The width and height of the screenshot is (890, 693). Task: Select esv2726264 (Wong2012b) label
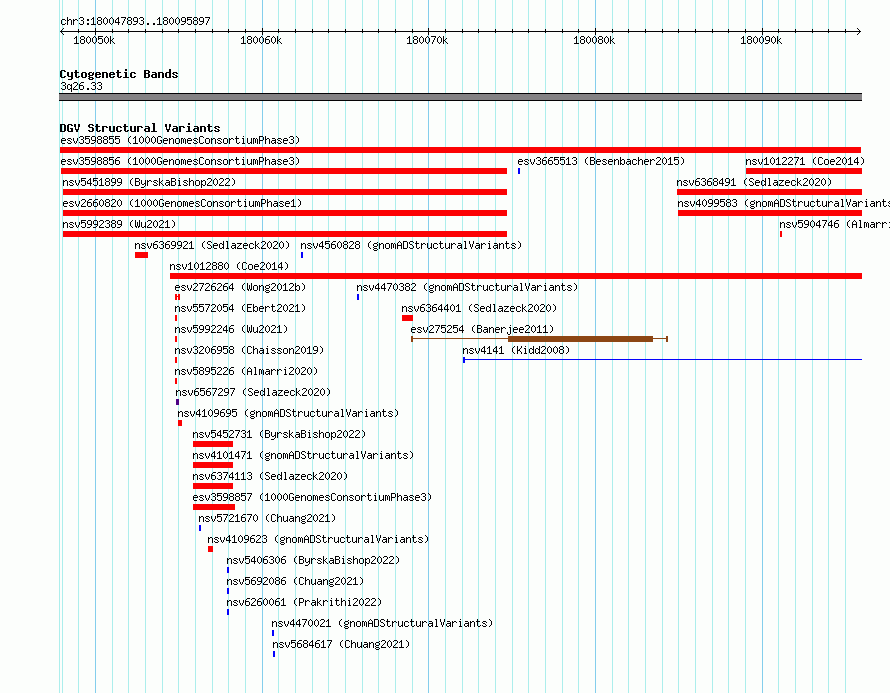click(x=240, y=287)
